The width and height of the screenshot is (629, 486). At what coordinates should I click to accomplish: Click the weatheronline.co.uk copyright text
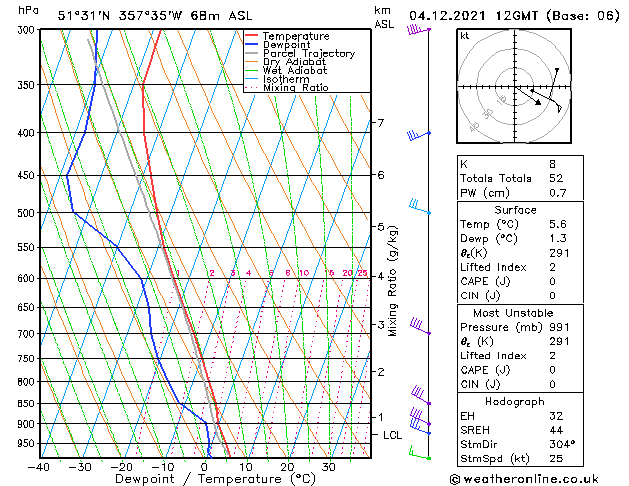tap(524, 479)
